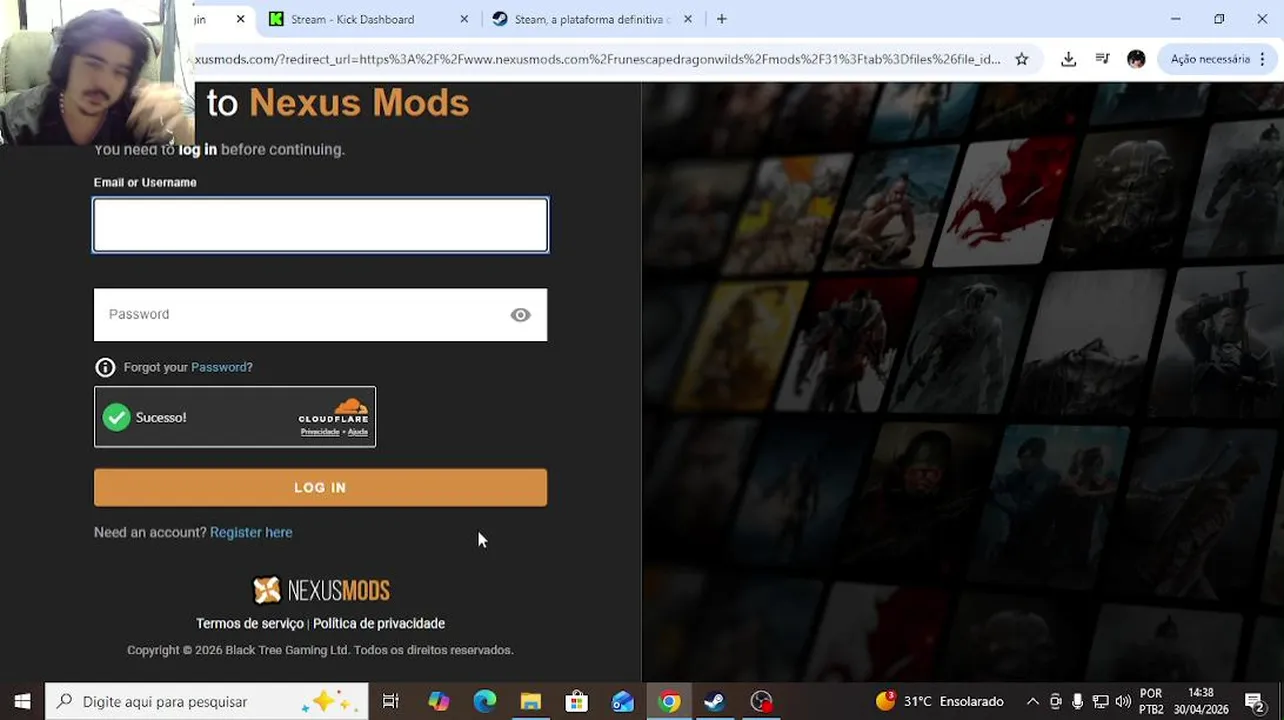Click the copyright Black Tree Gaming text
The image size is (1284, 720).
[320, 650]
